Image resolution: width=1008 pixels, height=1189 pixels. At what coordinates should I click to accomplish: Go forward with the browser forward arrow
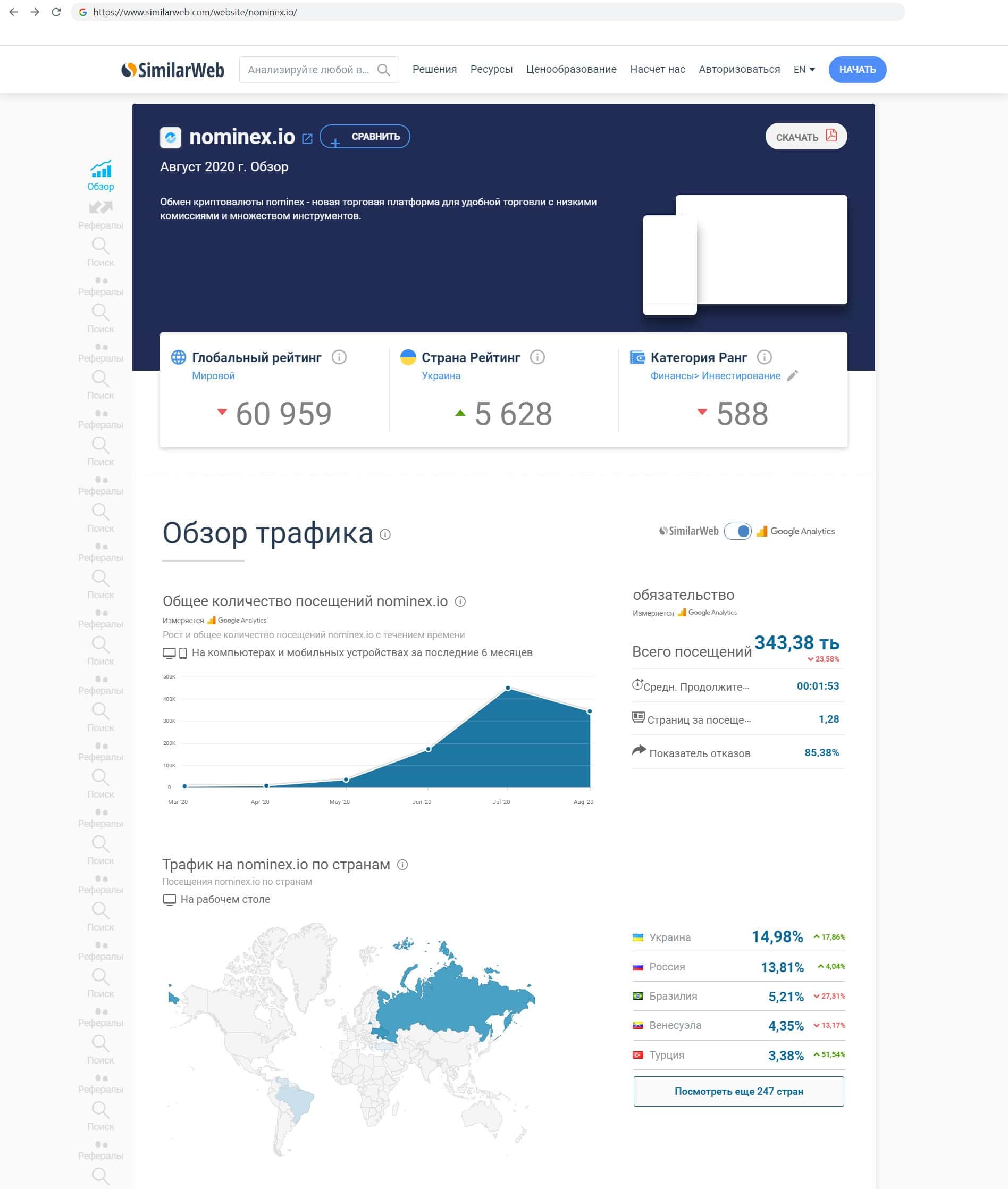pos(35,12)
